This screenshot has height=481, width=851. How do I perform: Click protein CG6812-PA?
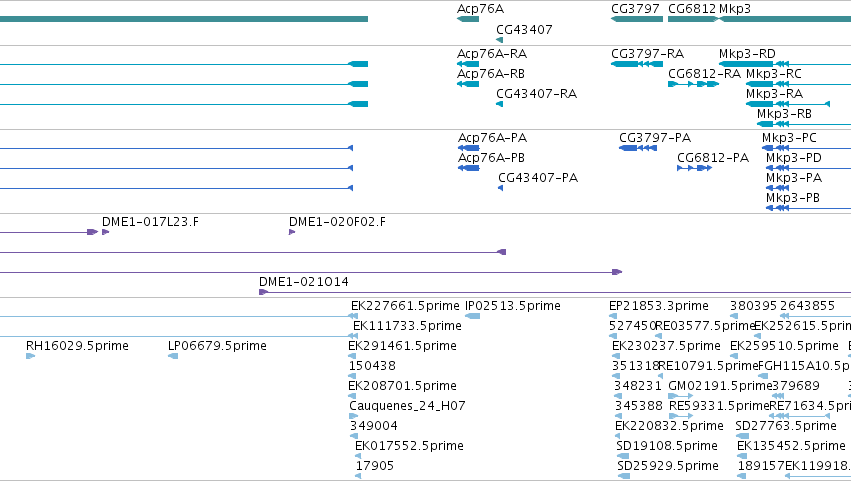(x=713, y=158)
